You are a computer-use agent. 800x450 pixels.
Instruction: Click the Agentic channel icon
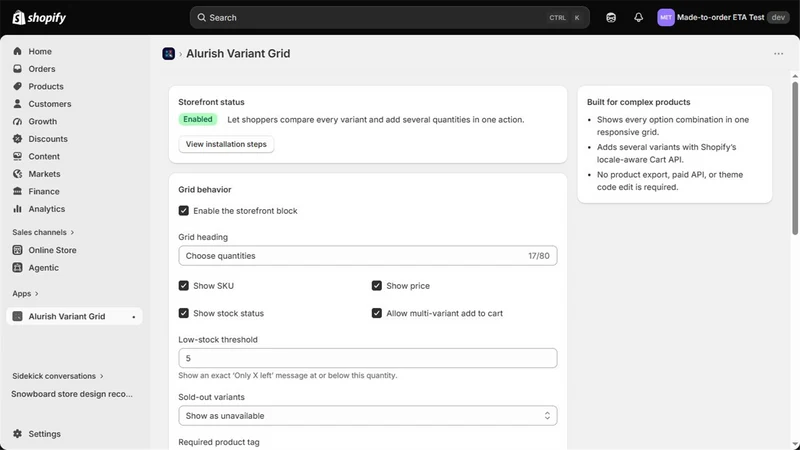pyautogui.click(x=17, y=267)
